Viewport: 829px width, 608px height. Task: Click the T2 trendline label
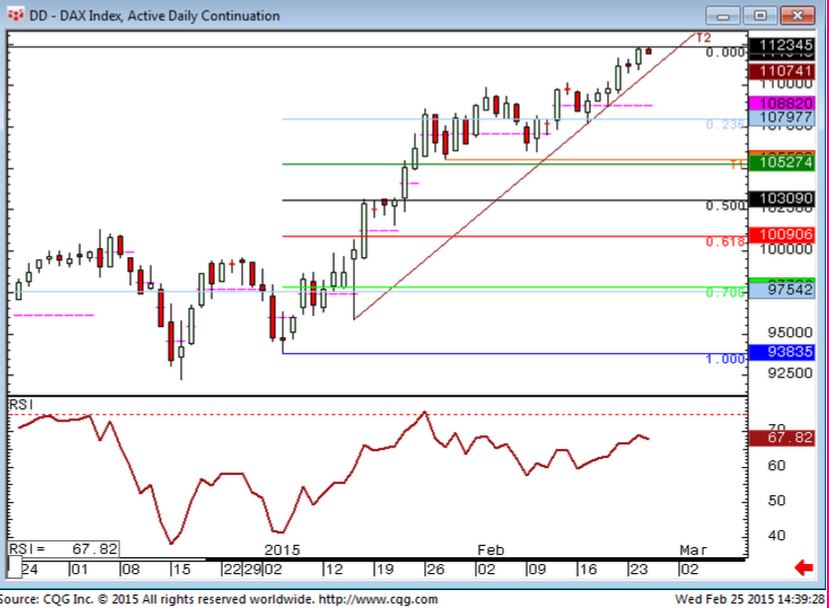pos(703,38)
